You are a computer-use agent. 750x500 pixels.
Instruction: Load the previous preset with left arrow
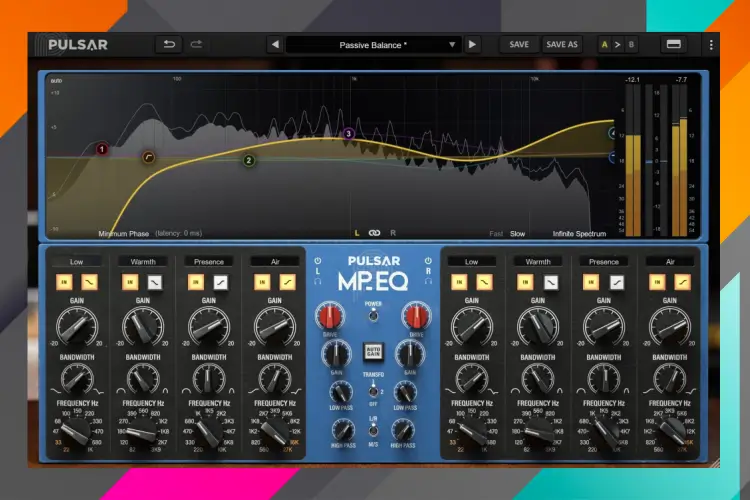pos(274,44)
